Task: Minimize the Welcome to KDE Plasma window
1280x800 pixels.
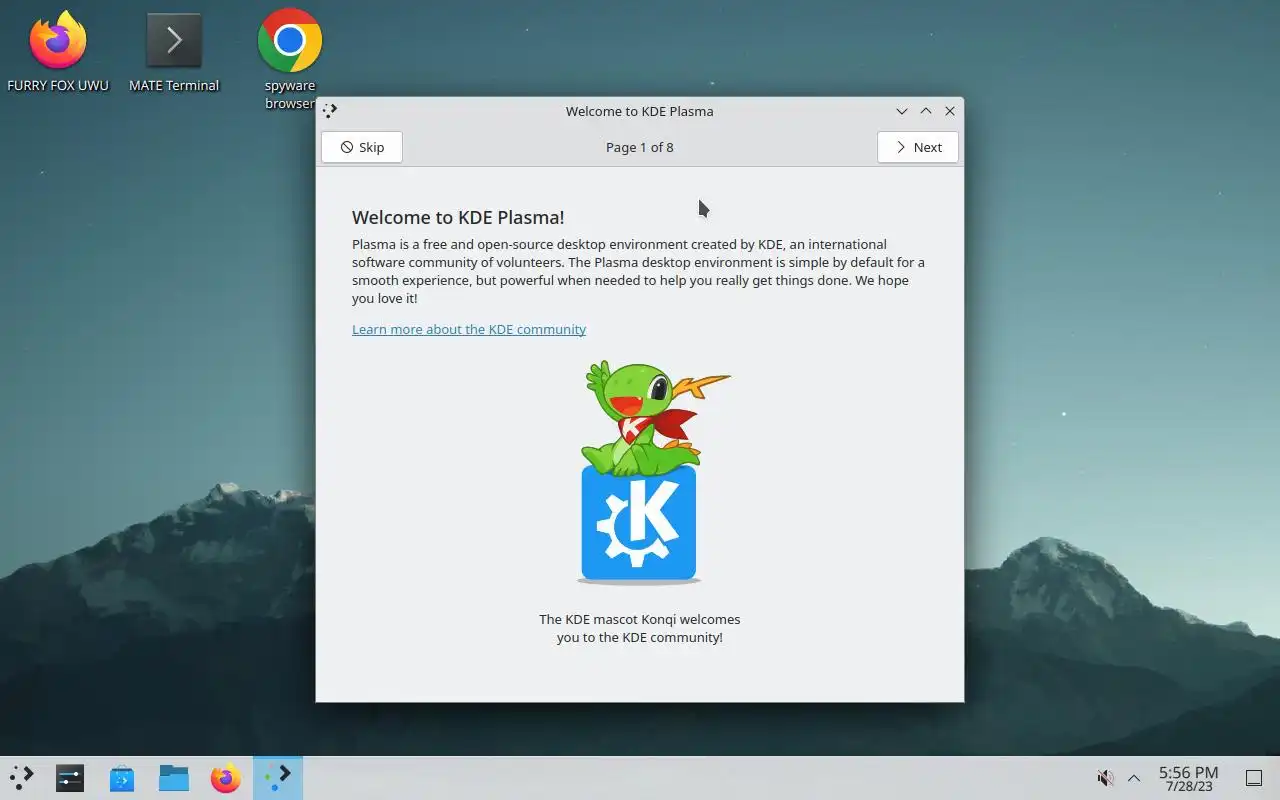Action: tap(902, 111)
